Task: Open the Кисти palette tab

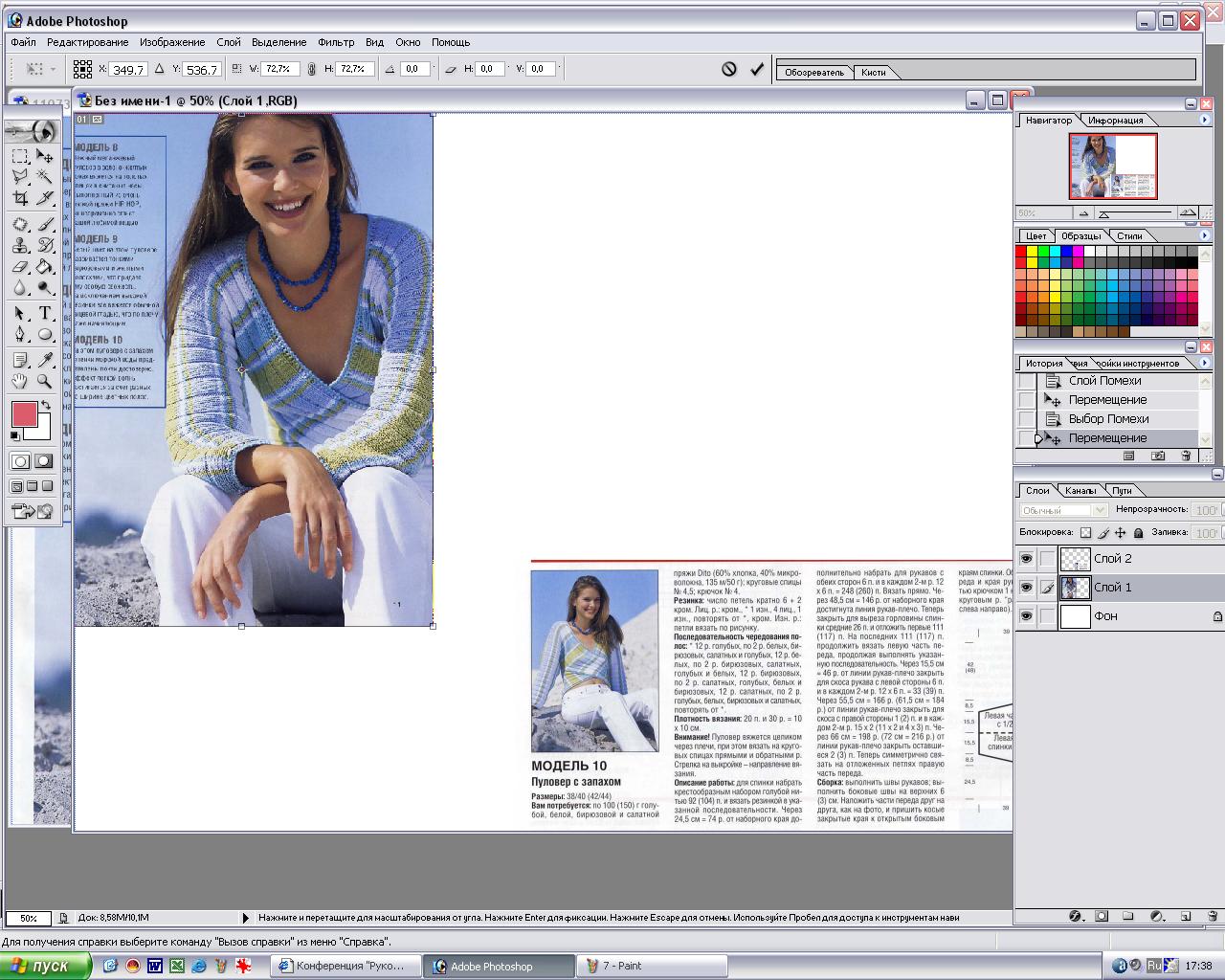Action: [873, 72]
